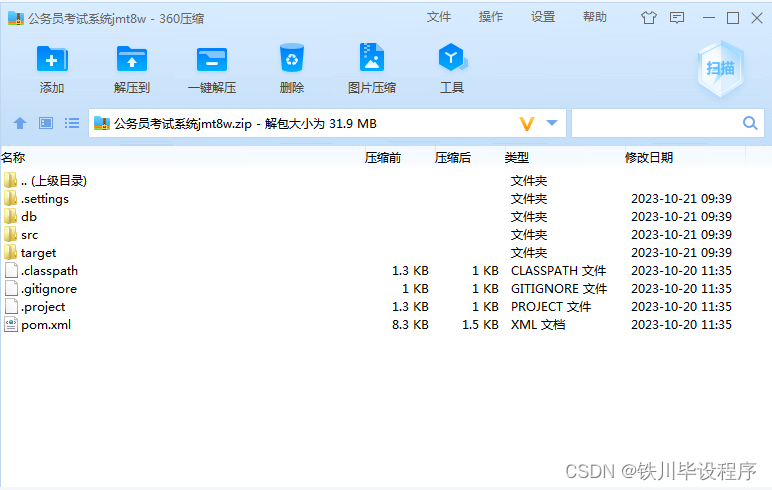Open the skin (shirt) icon in the title bar
Image resolution: width=772 pixels, height=490 pixels.
coord(648,18)
